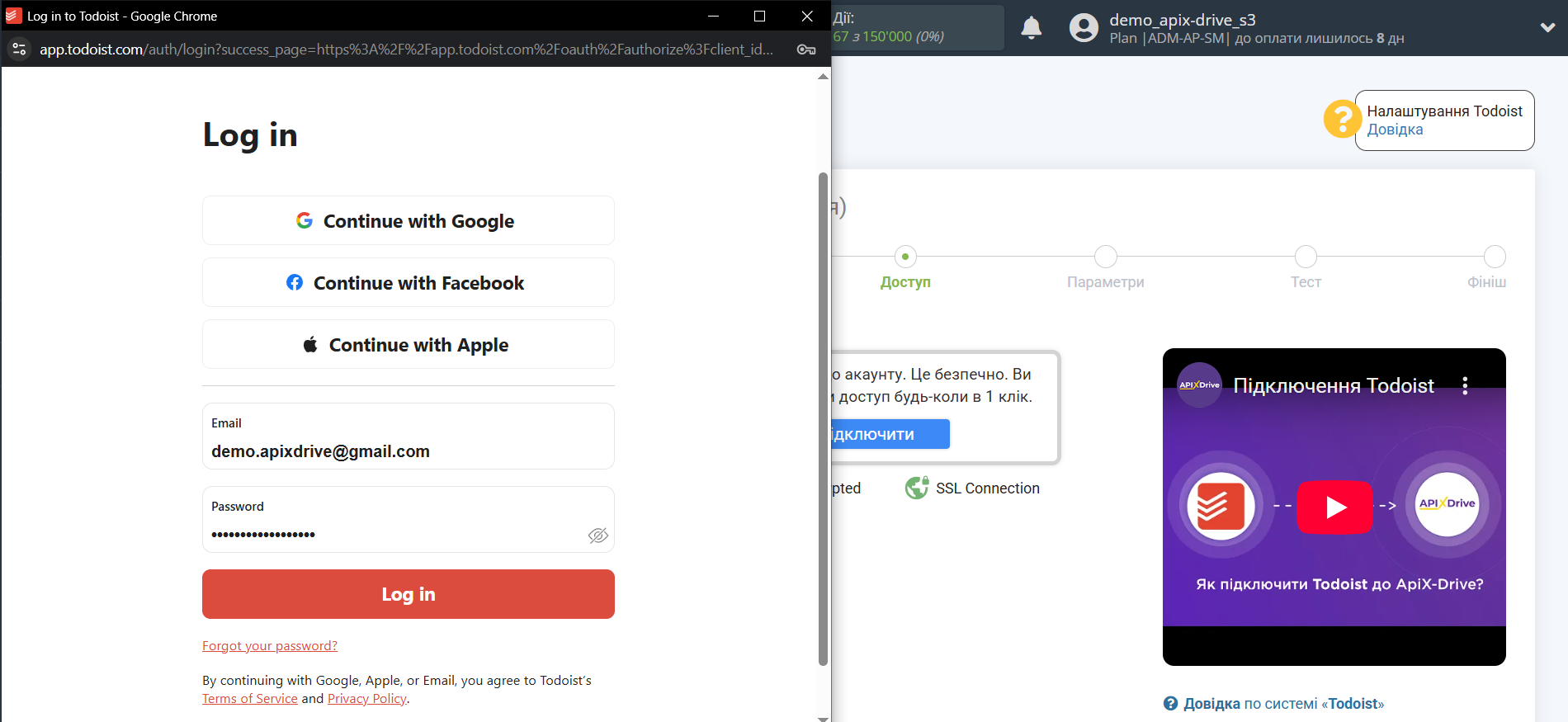1568x722 pixels.
Task: Play the Todoist connection YouTube video
Action: click(1334, 507)
